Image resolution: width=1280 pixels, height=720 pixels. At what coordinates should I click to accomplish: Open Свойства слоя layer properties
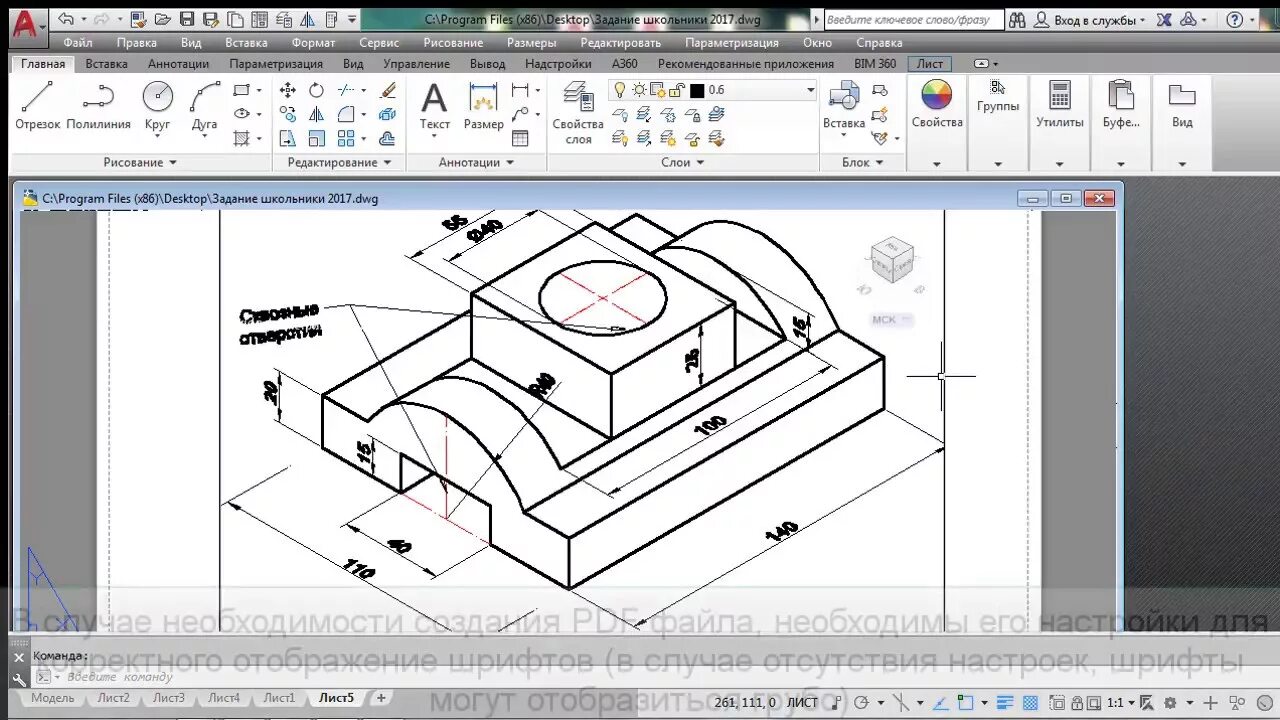click(578, 113)
